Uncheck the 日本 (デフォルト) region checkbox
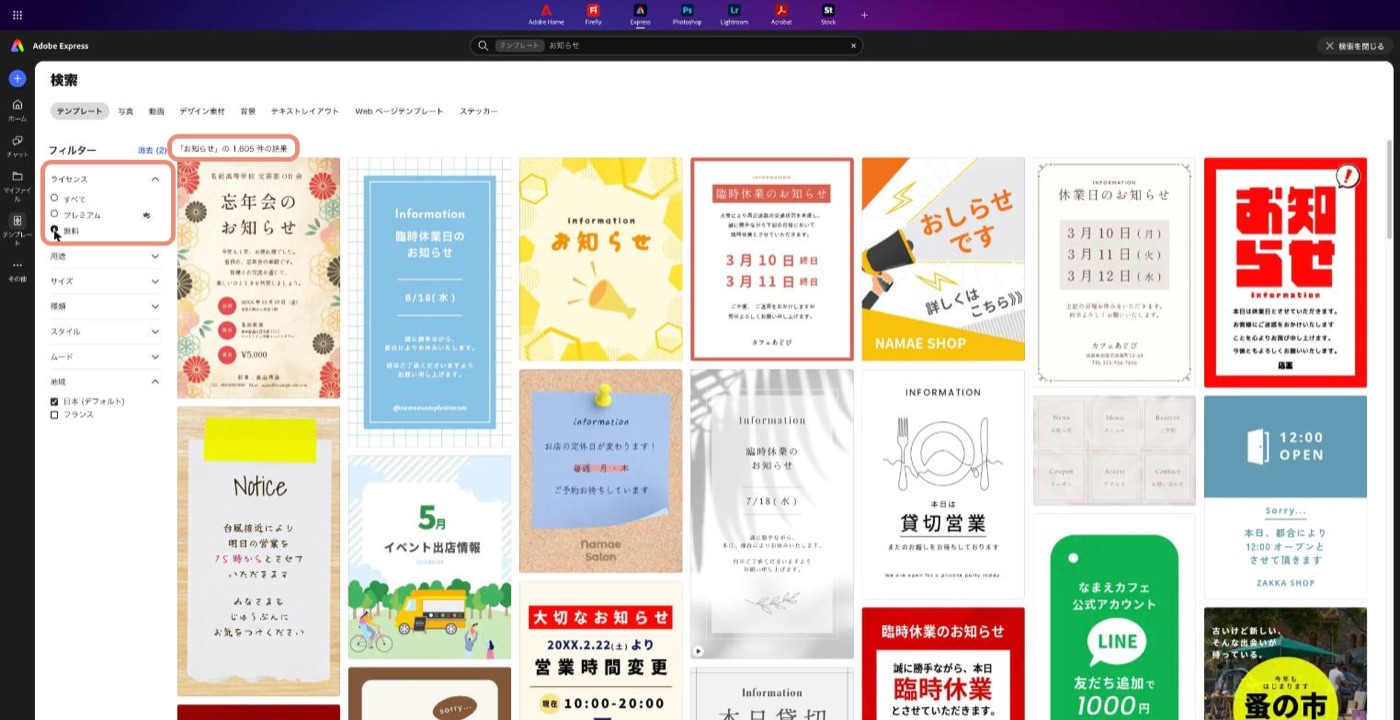Viewport: 1400px width, 720px height. click(x=55, y=401)
